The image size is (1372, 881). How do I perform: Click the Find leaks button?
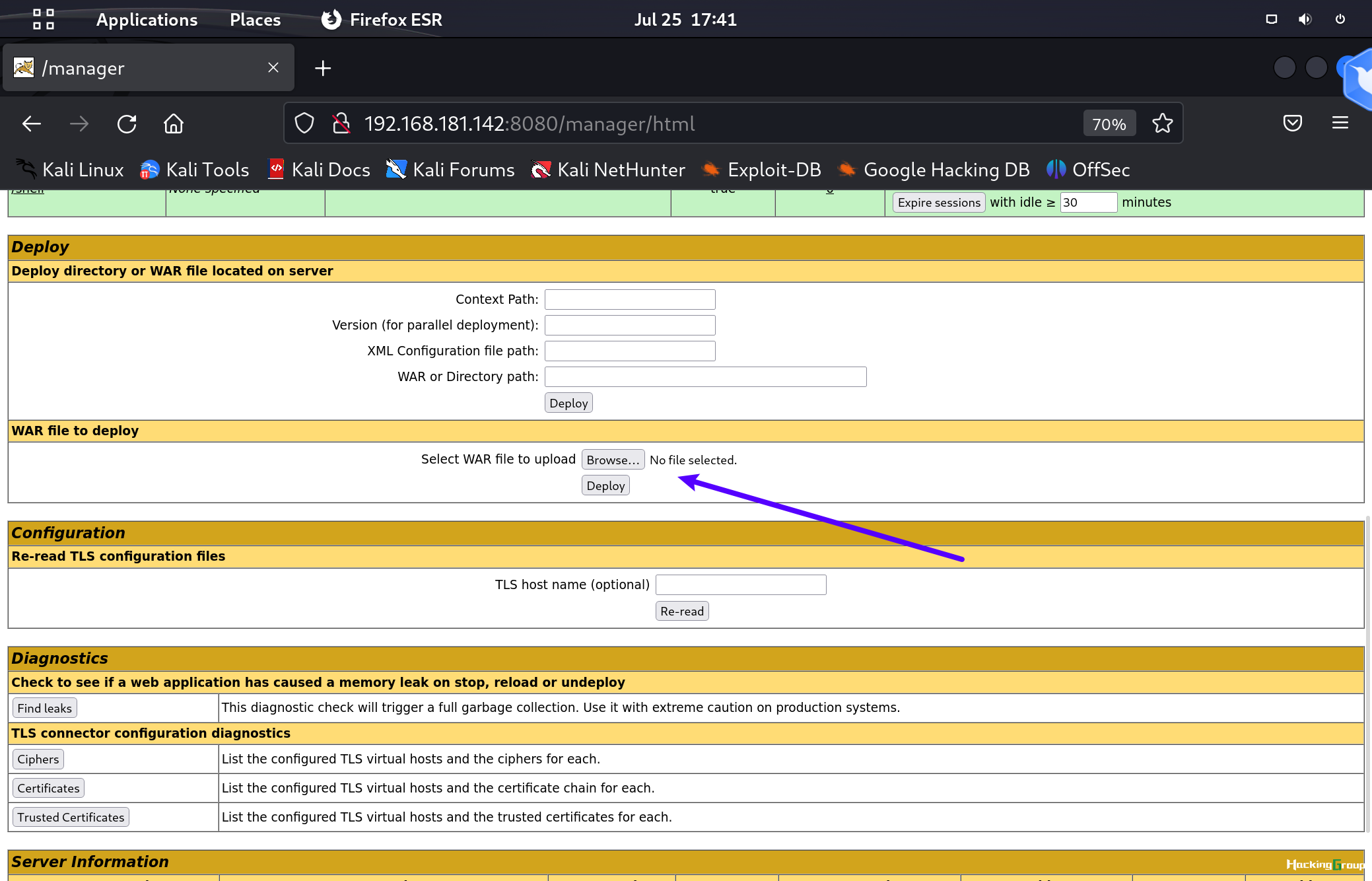click(44, 708)
